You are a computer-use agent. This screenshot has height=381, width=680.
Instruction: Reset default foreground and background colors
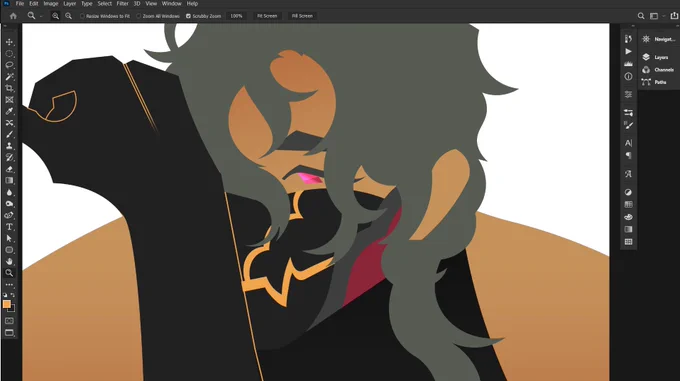(5, 295)
